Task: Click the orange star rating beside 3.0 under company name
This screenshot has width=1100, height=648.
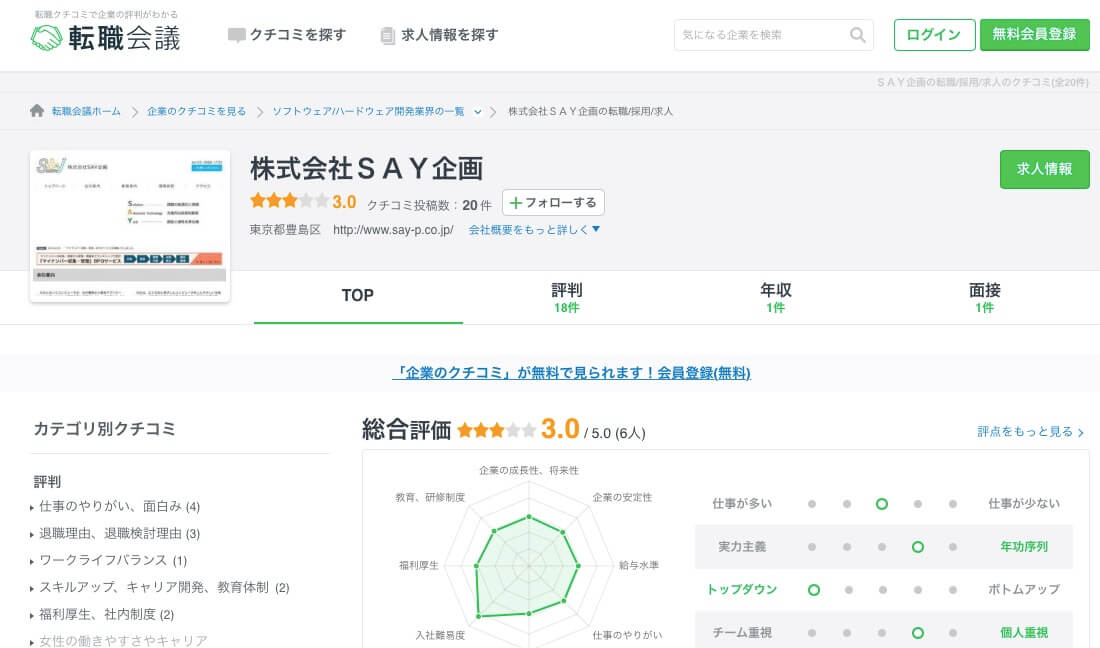Action: click(289, 201)
